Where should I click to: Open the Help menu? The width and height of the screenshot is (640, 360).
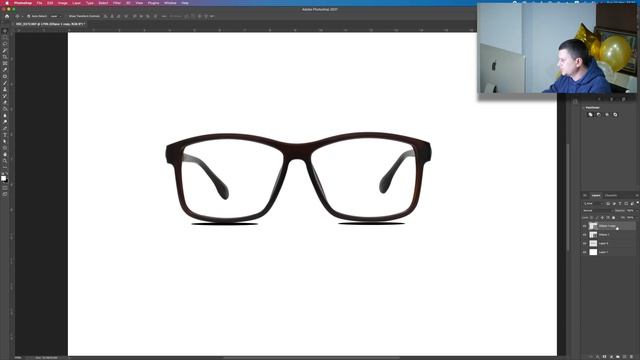click(x=185, y=3)
